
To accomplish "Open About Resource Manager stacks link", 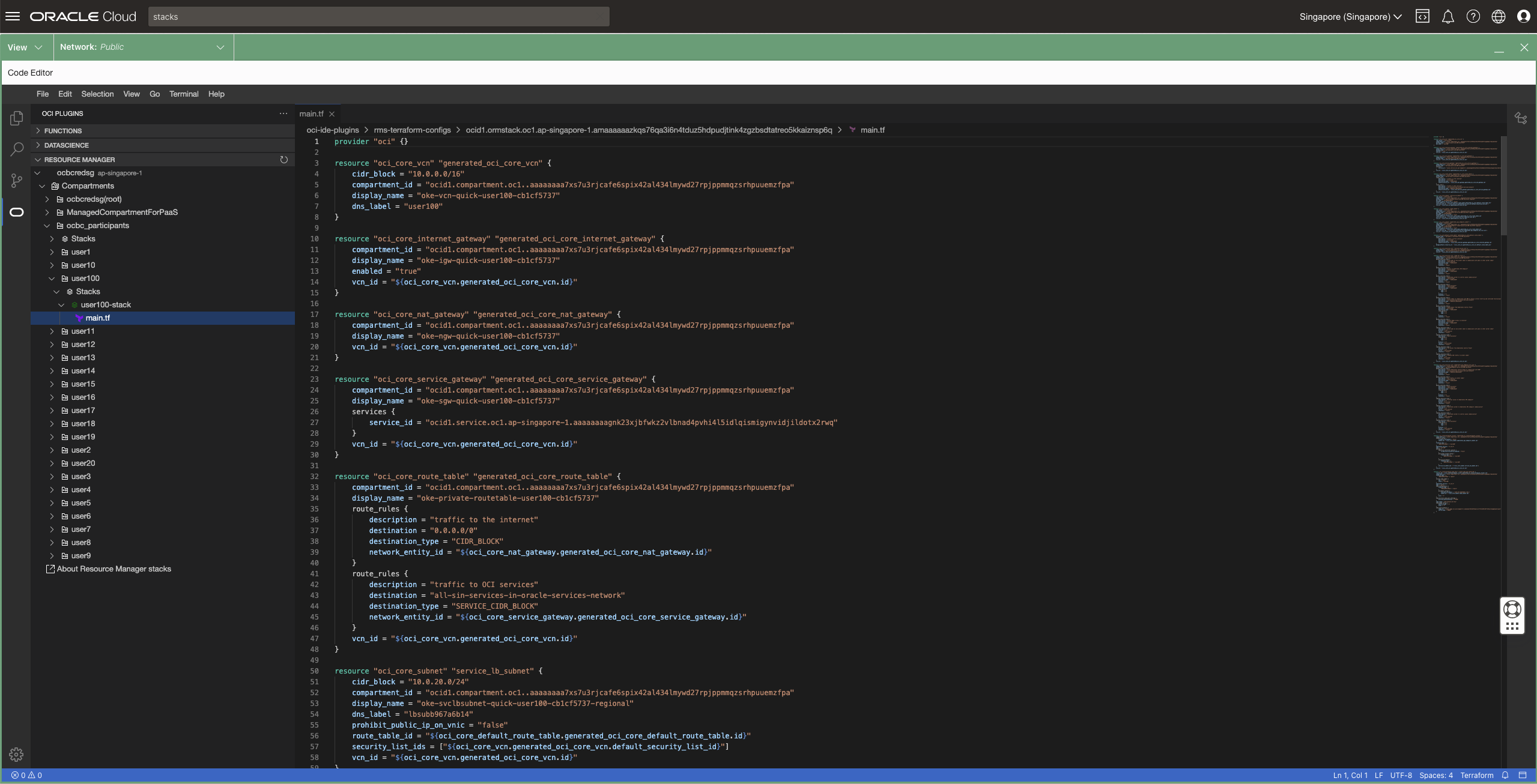I will click(x=114, y=569).
